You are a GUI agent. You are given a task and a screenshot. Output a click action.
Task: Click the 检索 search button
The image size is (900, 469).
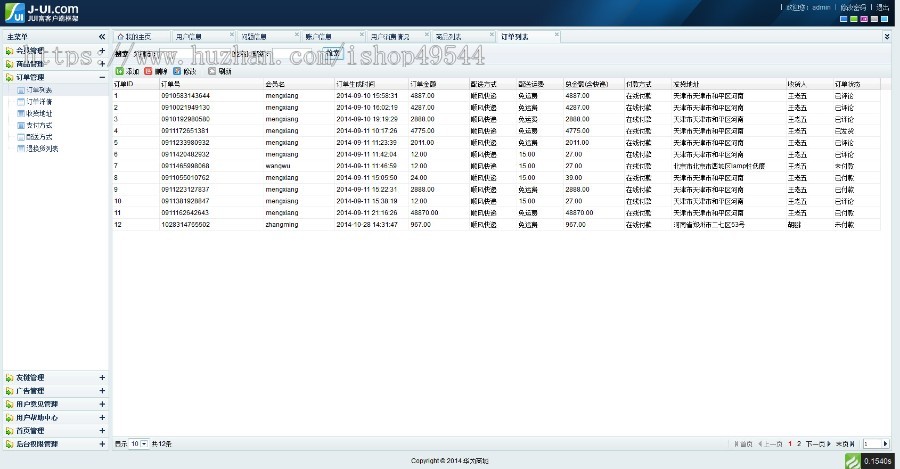tap(333, 53)
